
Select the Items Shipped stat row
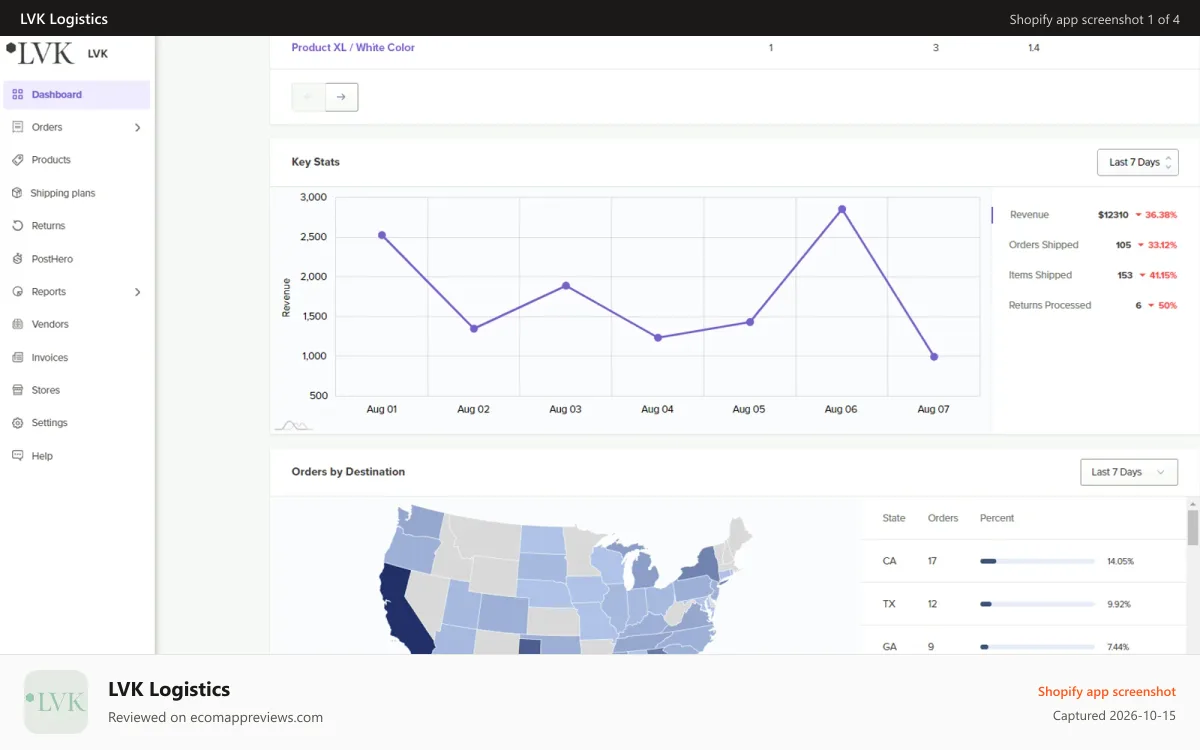point(1093,275)
